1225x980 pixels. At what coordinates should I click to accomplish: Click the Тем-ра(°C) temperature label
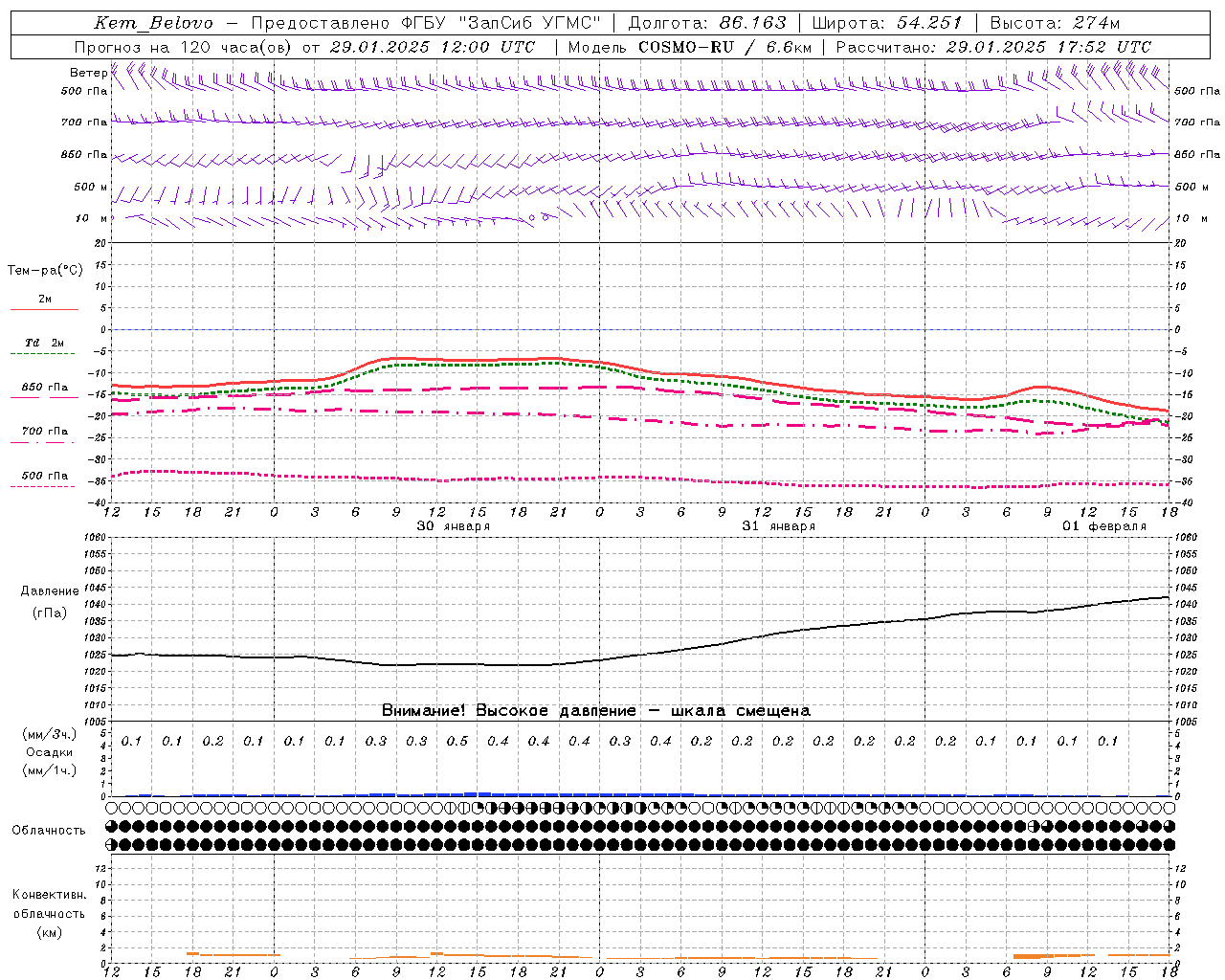[x=45, y=271]
